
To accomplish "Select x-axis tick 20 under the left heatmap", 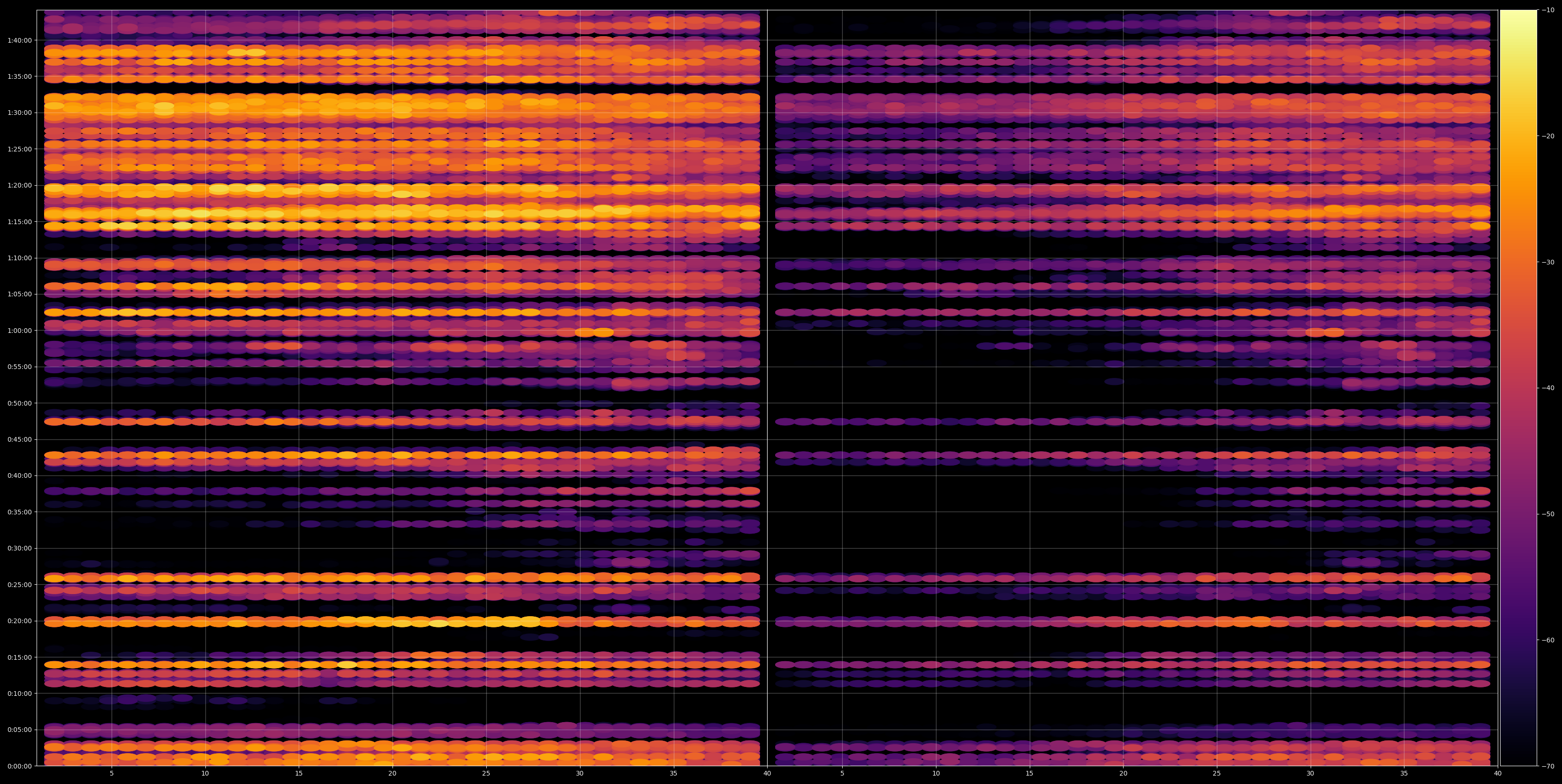I will 392,774.
